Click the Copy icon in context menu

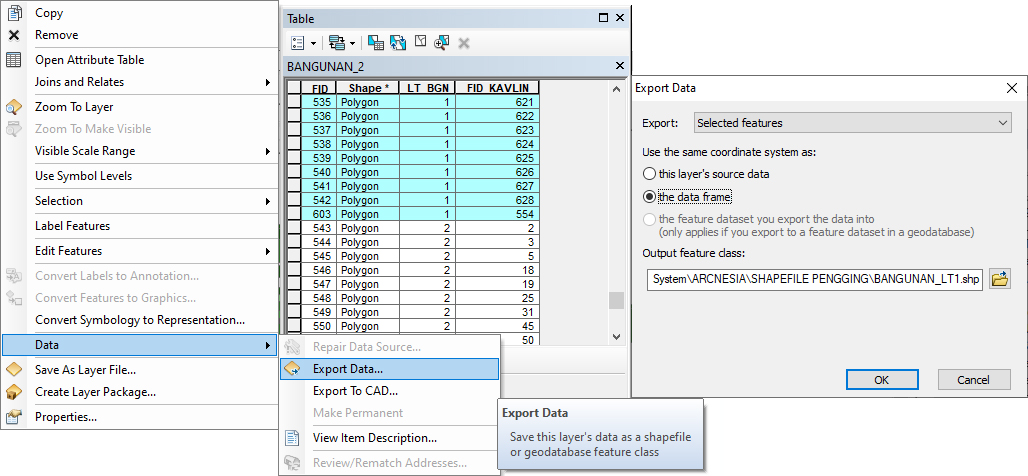(14, 12)
